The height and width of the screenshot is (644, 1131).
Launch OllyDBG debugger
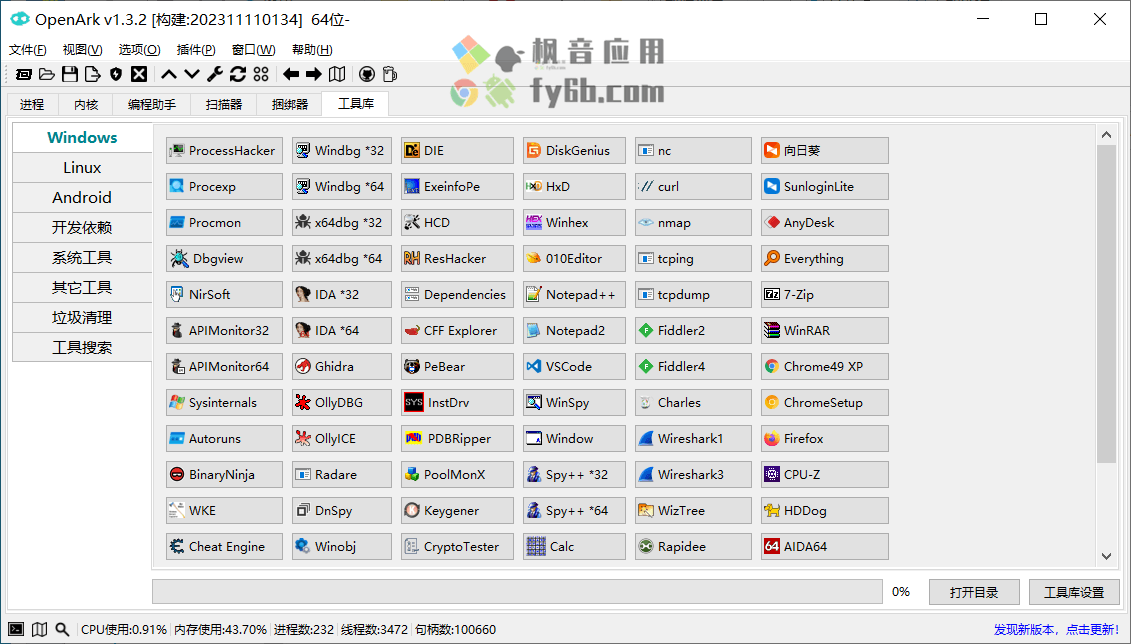(x=342, y=403)
